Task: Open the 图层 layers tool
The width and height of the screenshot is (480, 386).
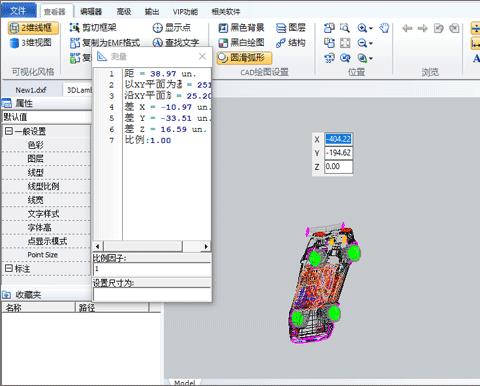Action: [x=291, y=28]
